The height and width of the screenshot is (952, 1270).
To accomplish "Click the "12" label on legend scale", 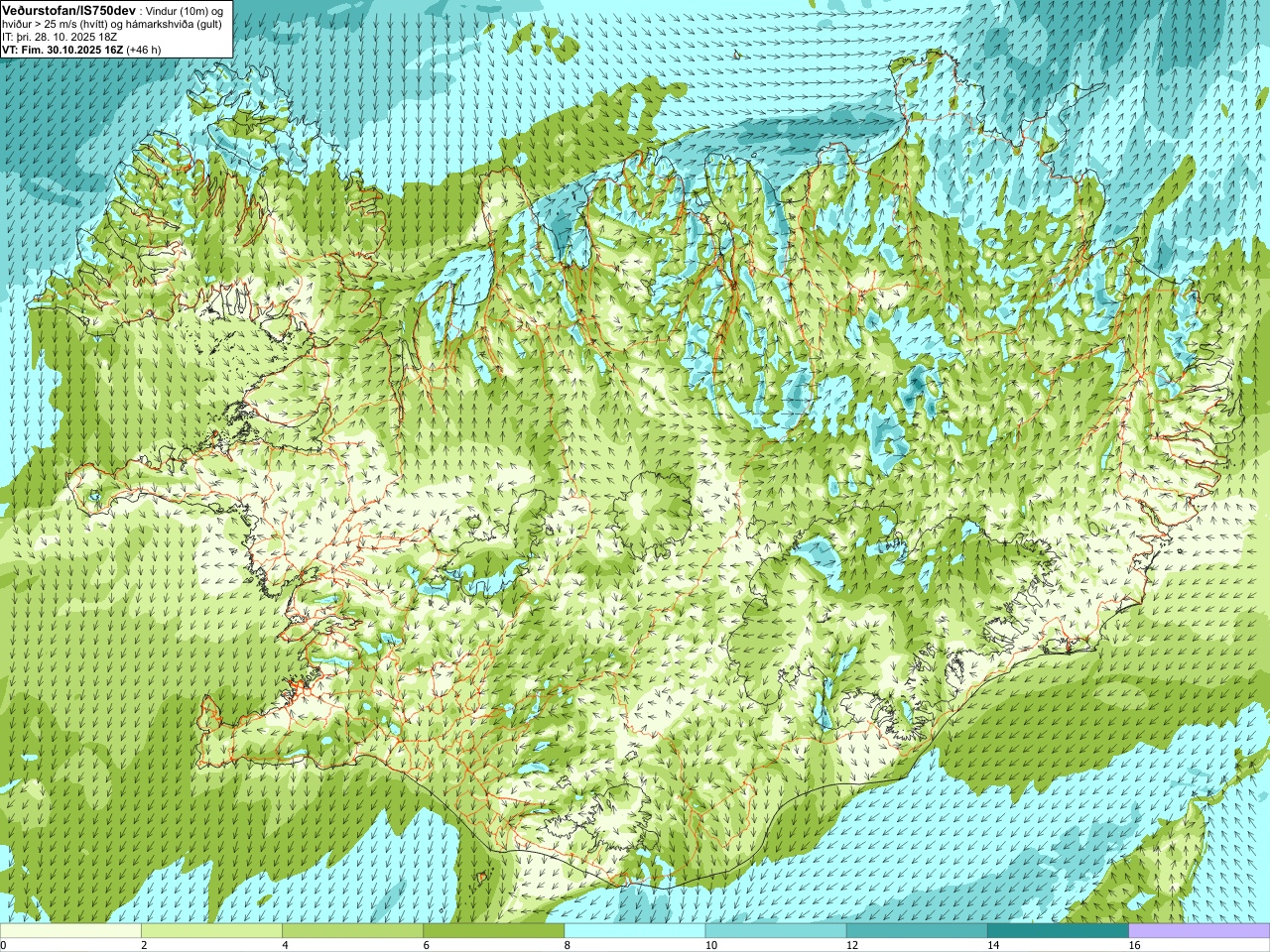I will point(851,945).
